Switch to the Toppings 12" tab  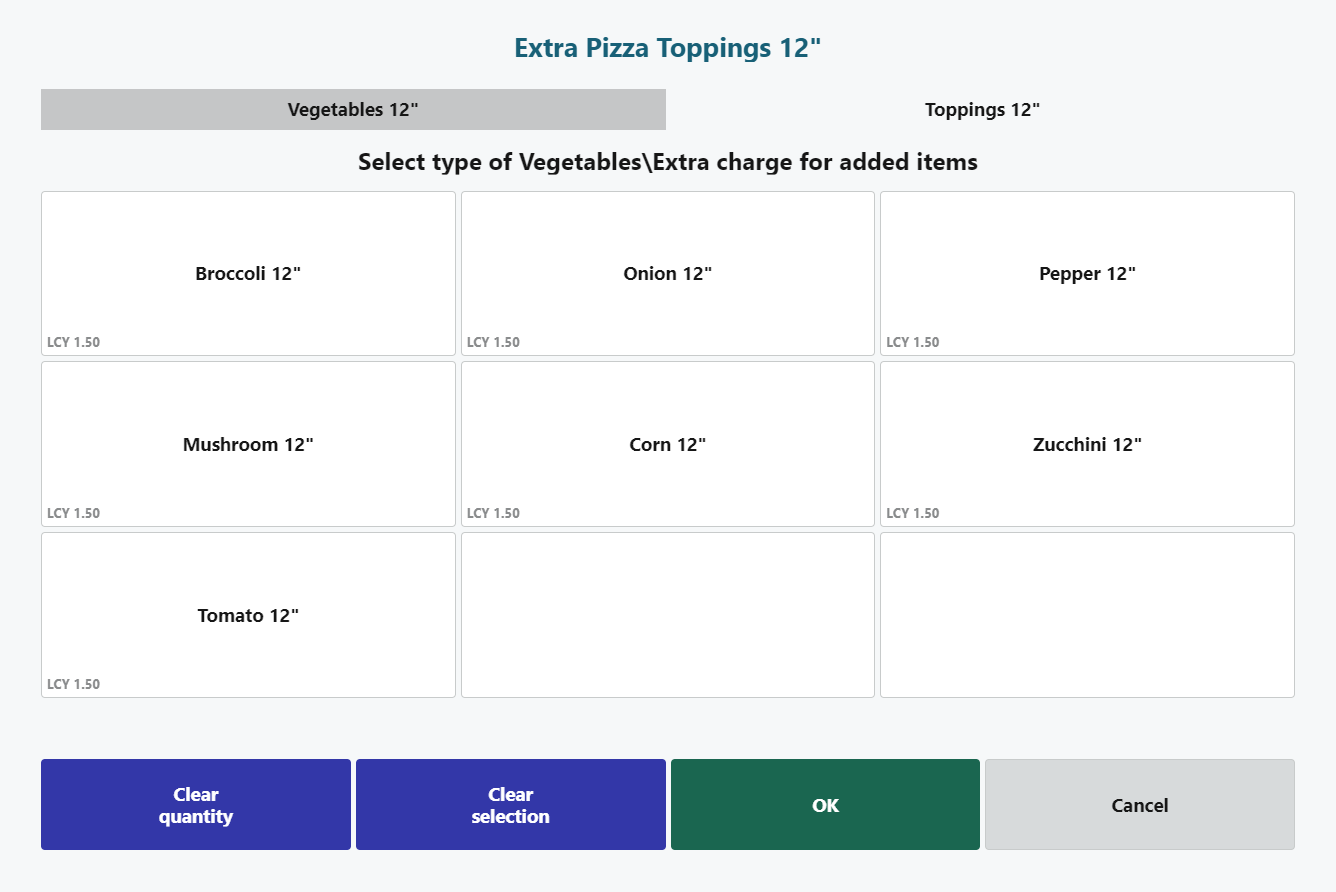982,110
